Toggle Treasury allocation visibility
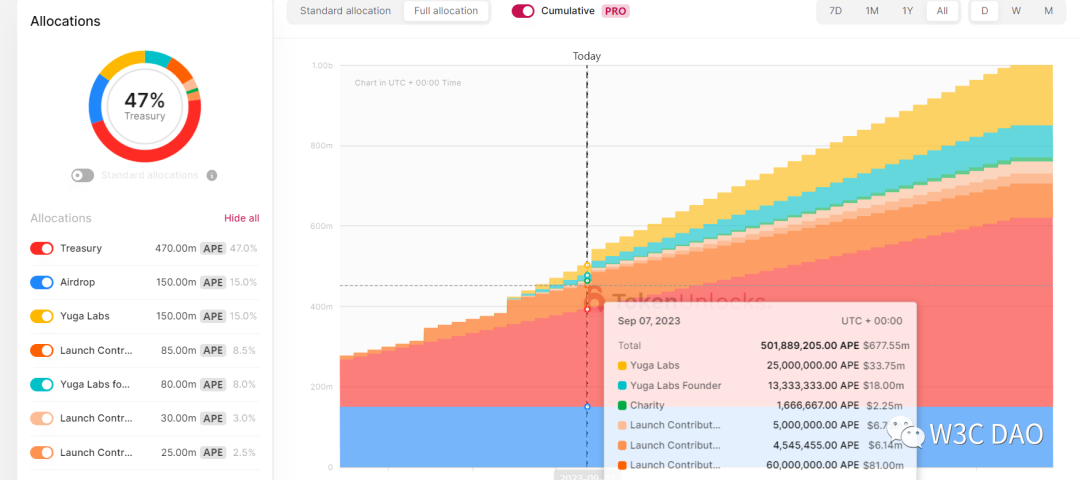Image resolution: width=1080 pixels, height=480 pixels. pyautogui.click(x=42, y=249)
